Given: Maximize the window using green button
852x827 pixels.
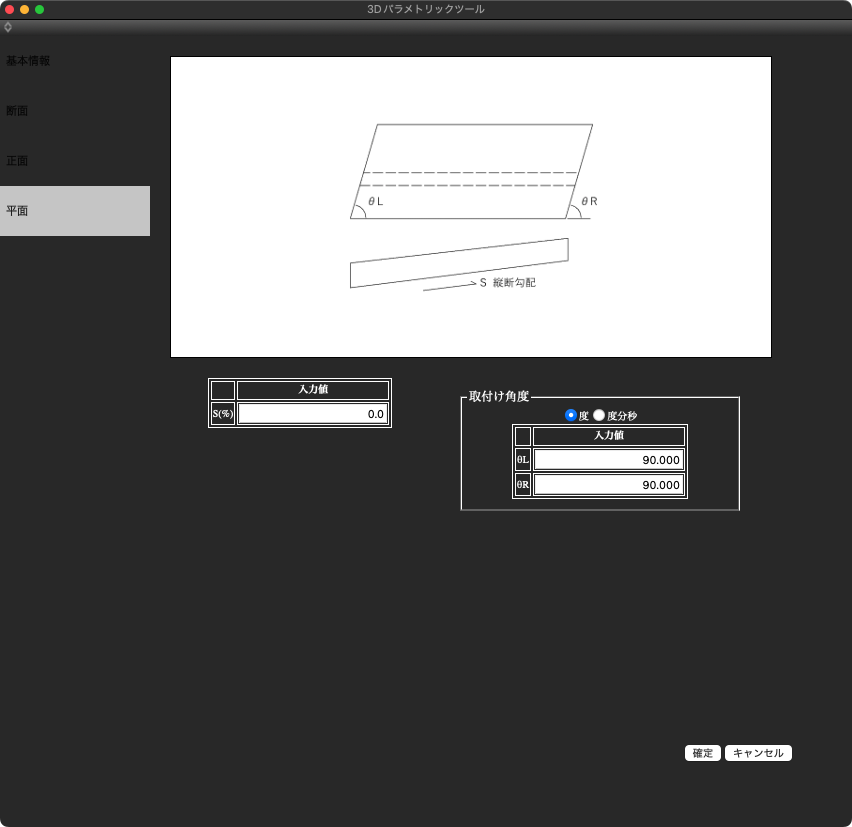Looking at the screenshot, I should coord(40,9).
